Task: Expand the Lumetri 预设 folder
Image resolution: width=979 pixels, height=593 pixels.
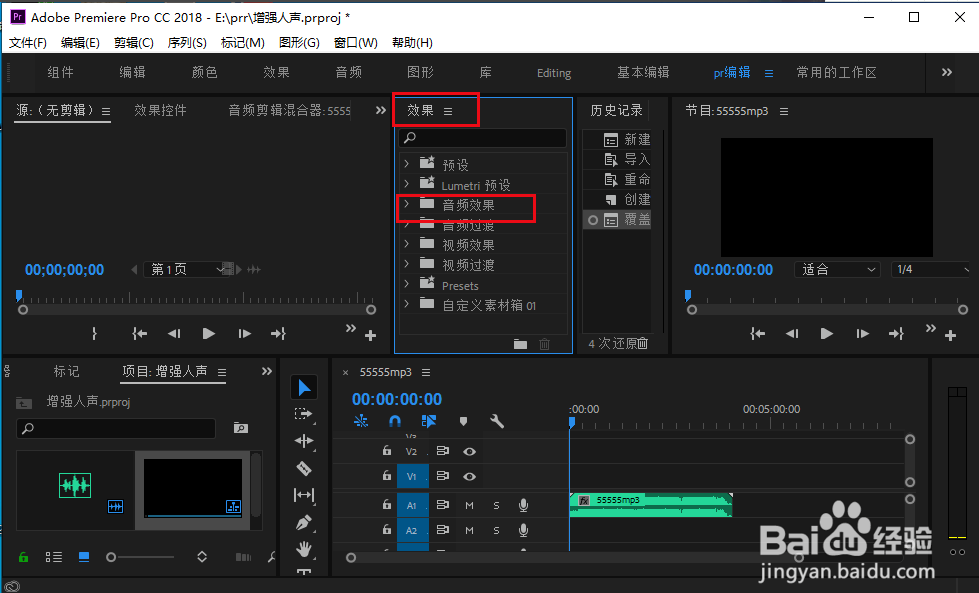Action: pyautogui.click(x=406, y=184)
